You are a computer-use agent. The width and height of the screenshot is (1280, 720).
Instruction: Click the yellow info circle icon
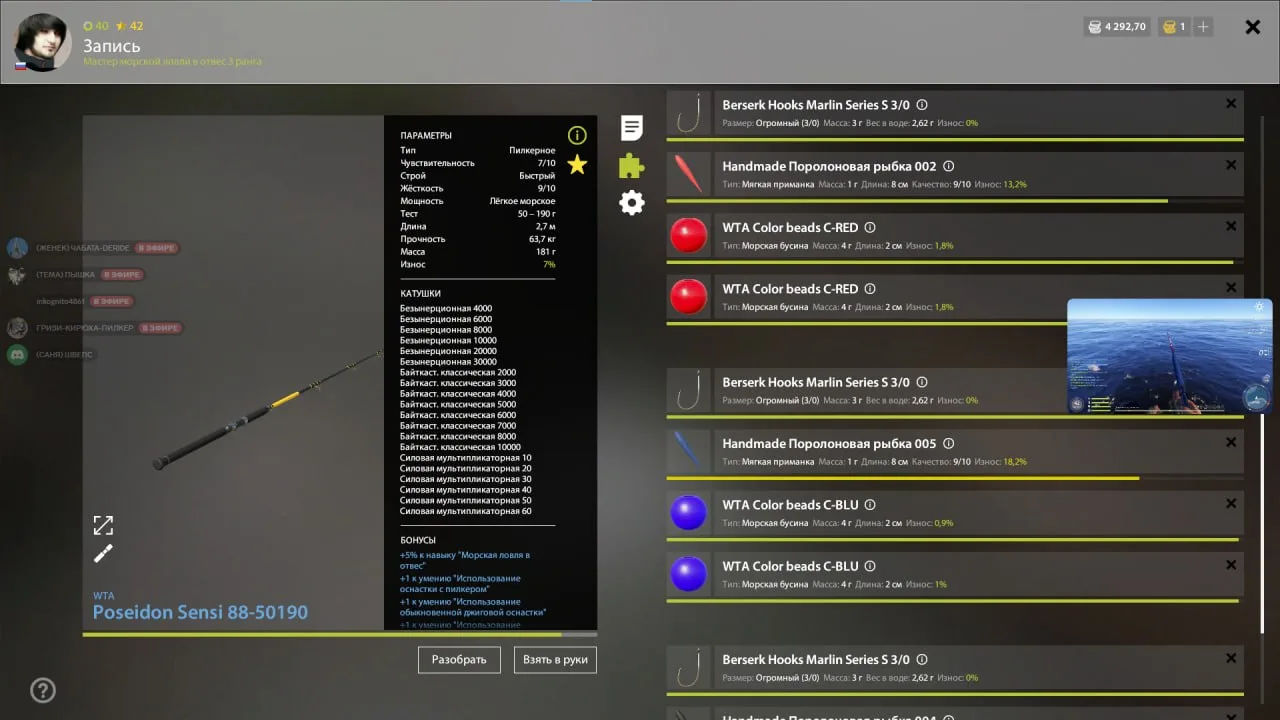pyautogui.click(x=577, y=135)
